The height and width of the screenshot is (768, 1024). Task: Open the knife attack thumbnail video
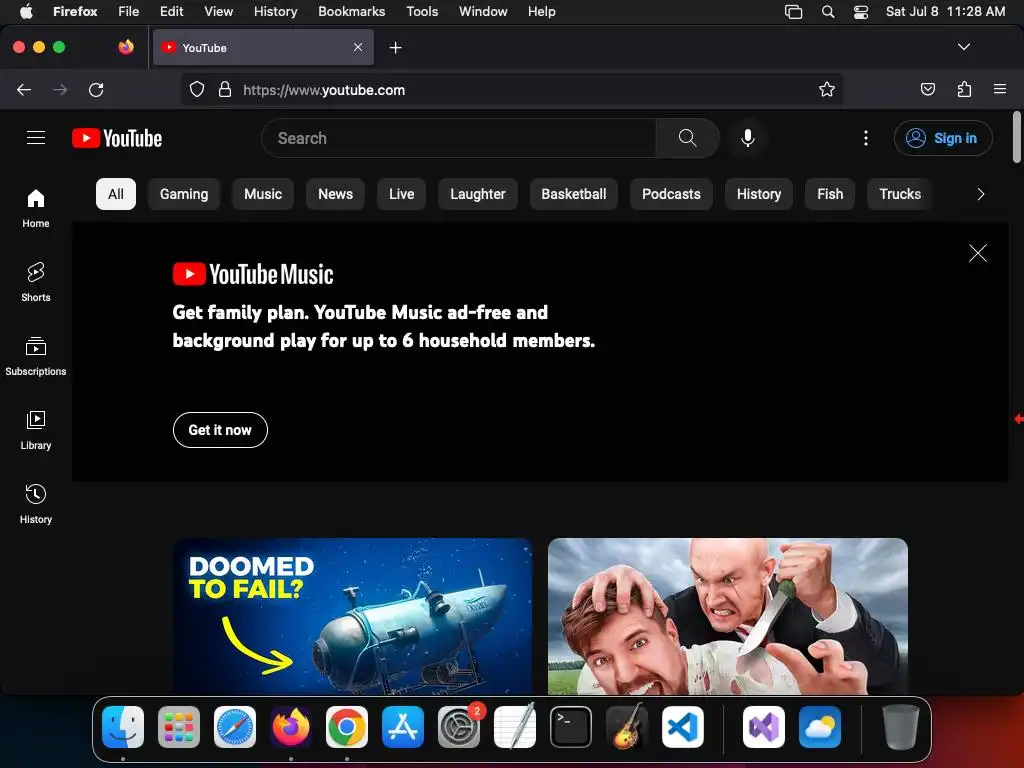[728, 616]
